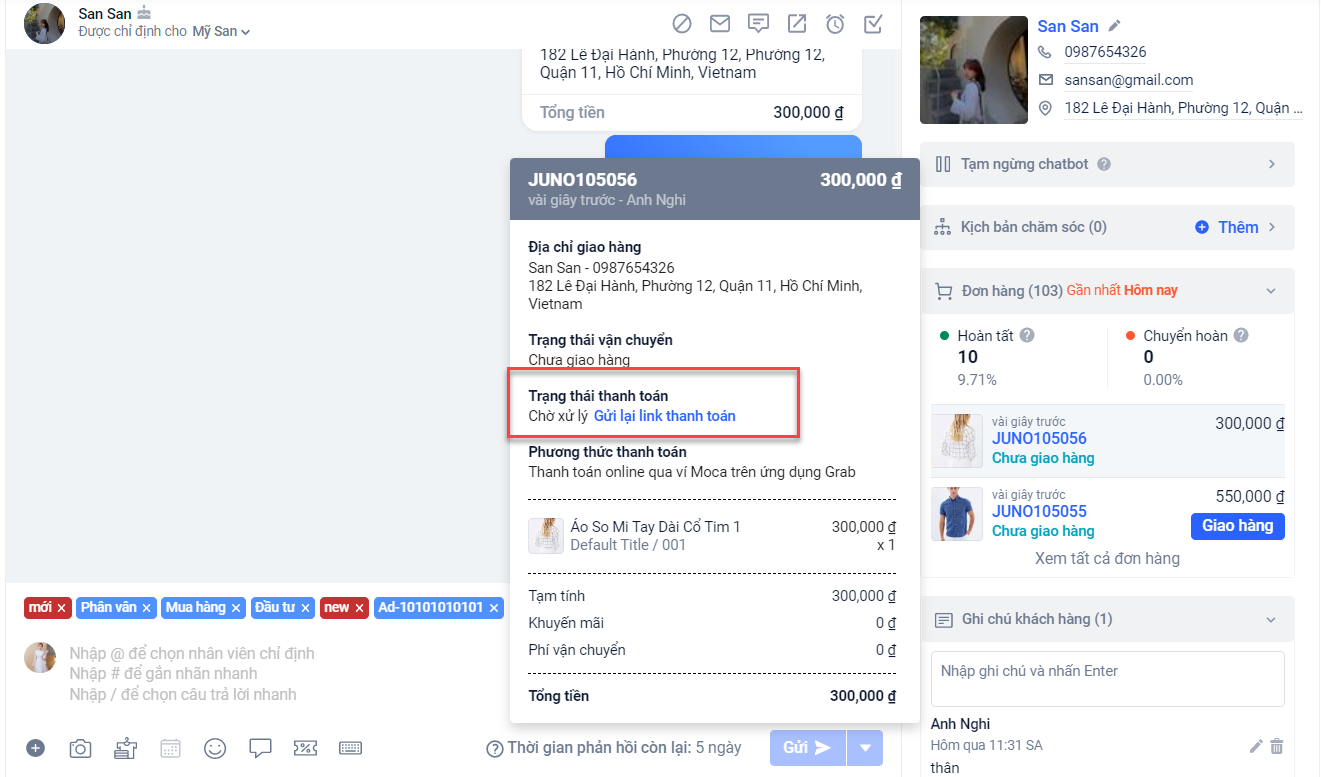Screen dimensions: 1321x777
Task: Edit the Anh Nghi customer note
Action: (1257, 746)
